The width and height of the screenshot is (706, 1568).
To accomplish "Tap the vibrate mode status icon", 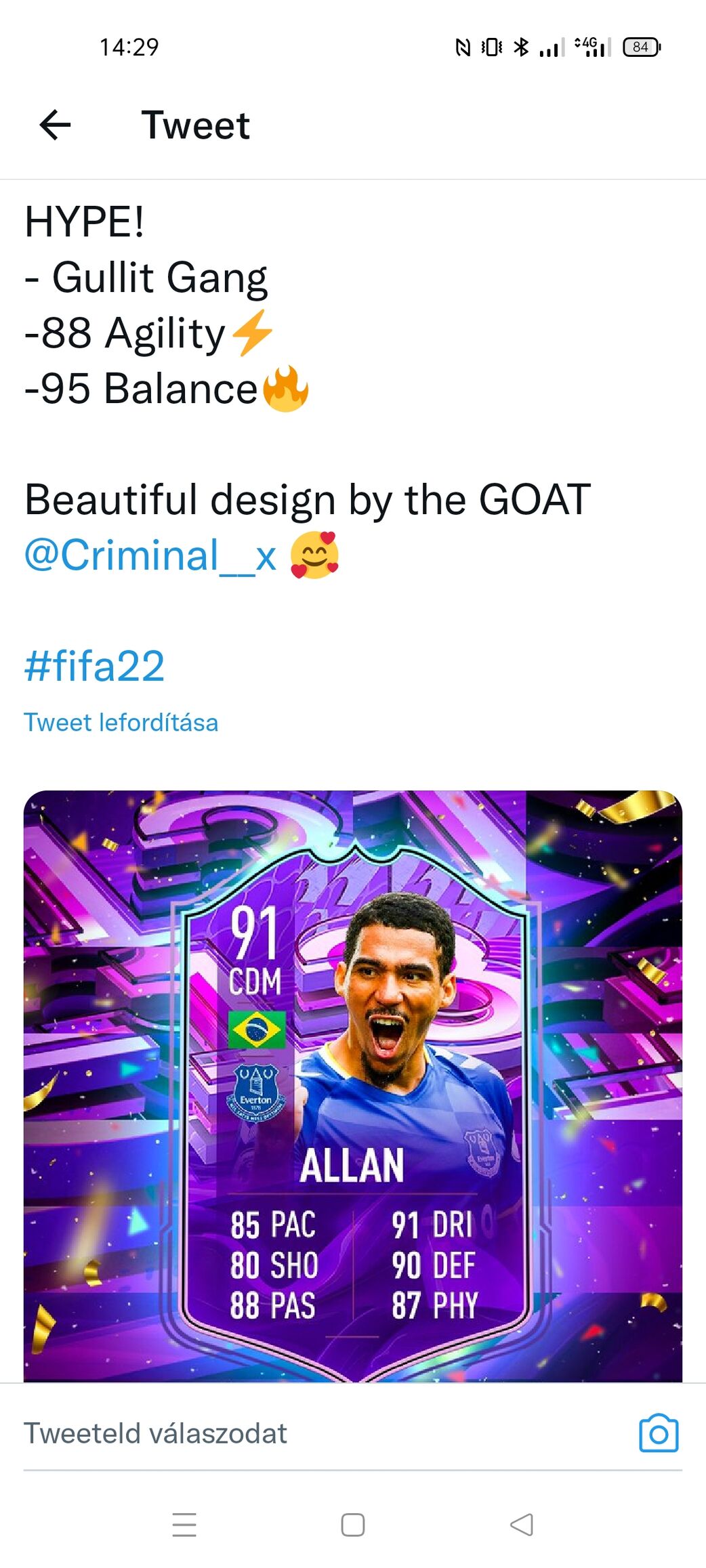I will pyautogui.click(x=492, y=47).
